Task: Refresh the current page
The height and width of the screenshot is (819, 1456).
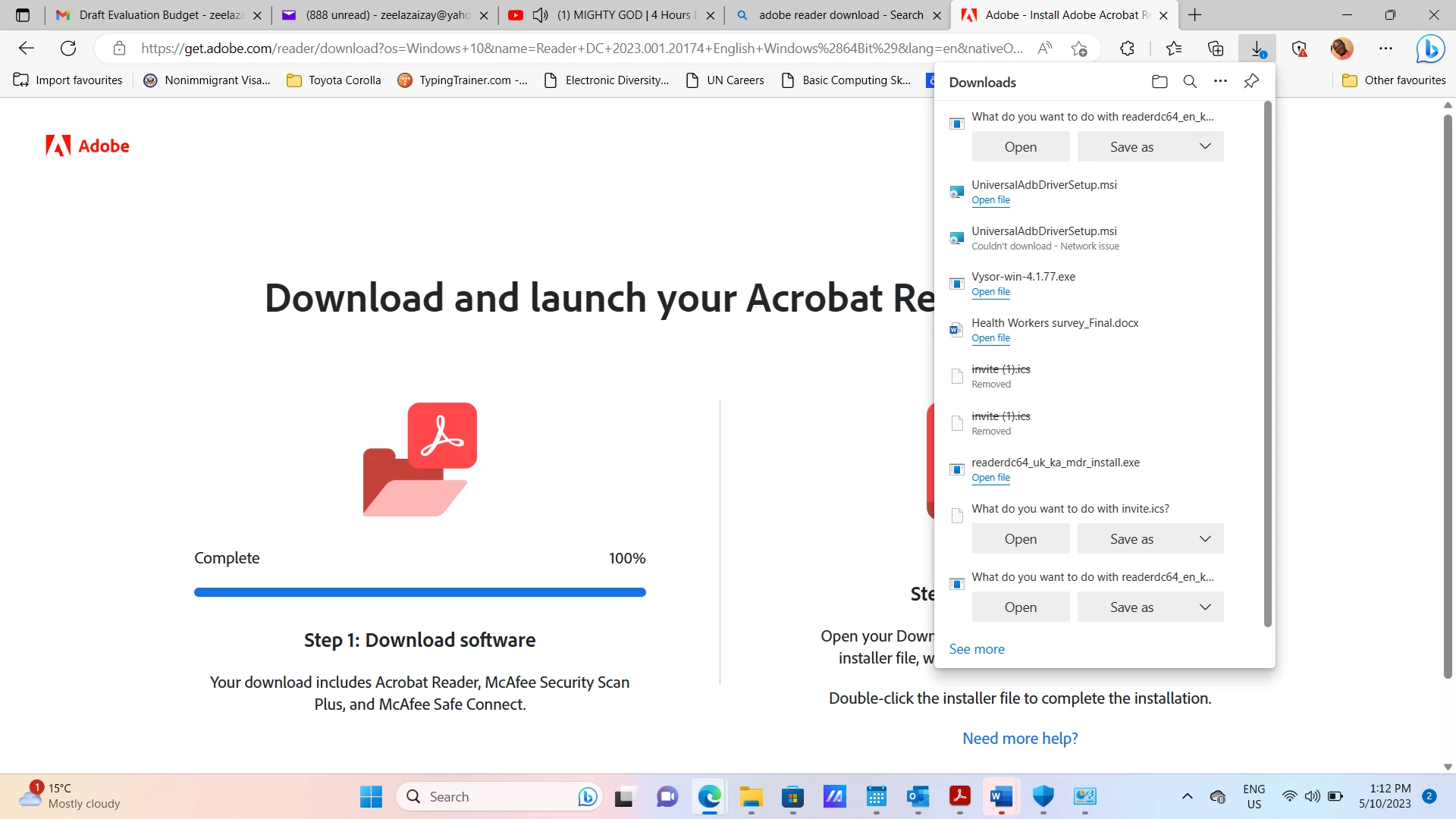Action: pos(68,49)
